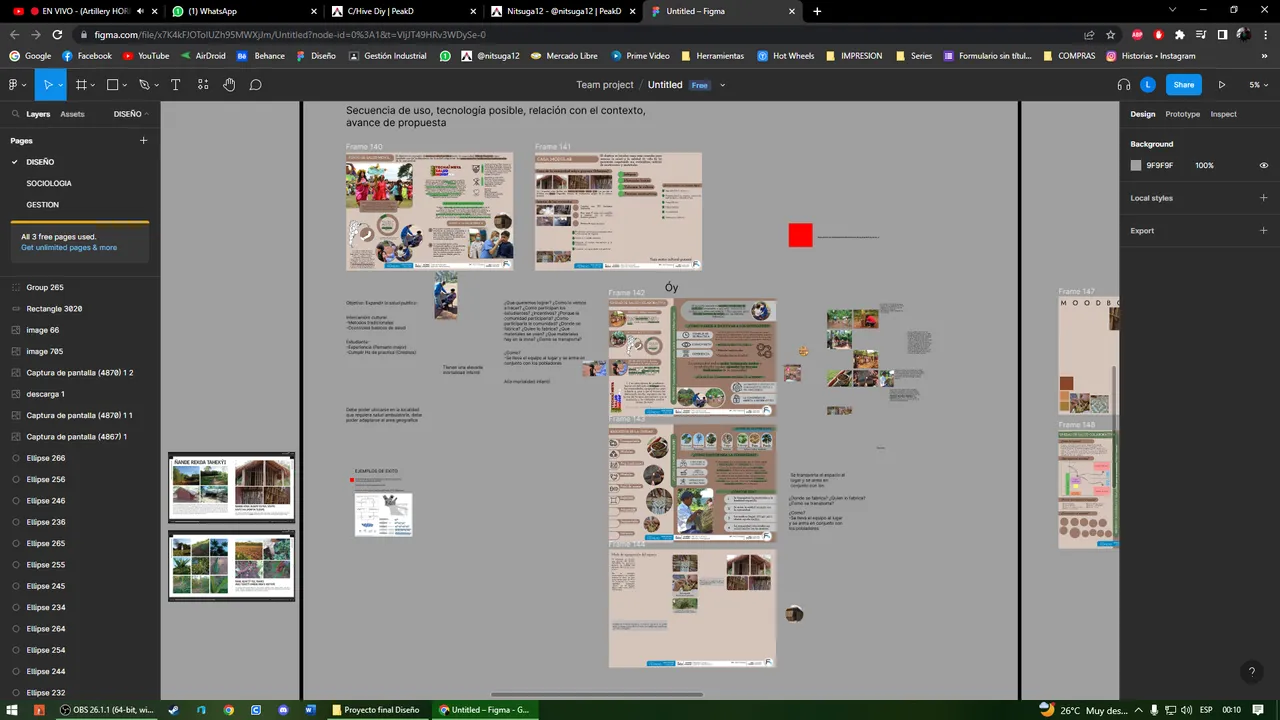Toggle background color visibility eye

click(x=1264, y=165)
